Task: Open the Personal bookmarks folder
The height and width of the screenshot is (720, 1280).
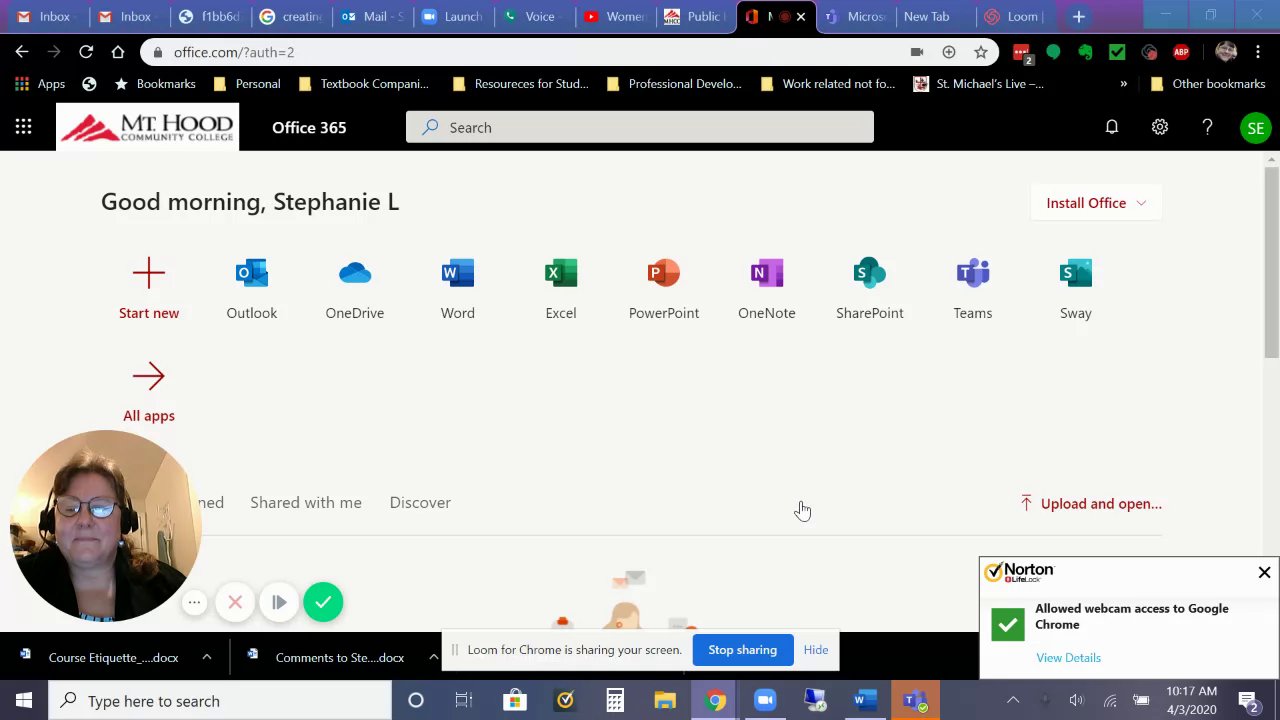Action: pyautogui.click(x=247, y=84)
